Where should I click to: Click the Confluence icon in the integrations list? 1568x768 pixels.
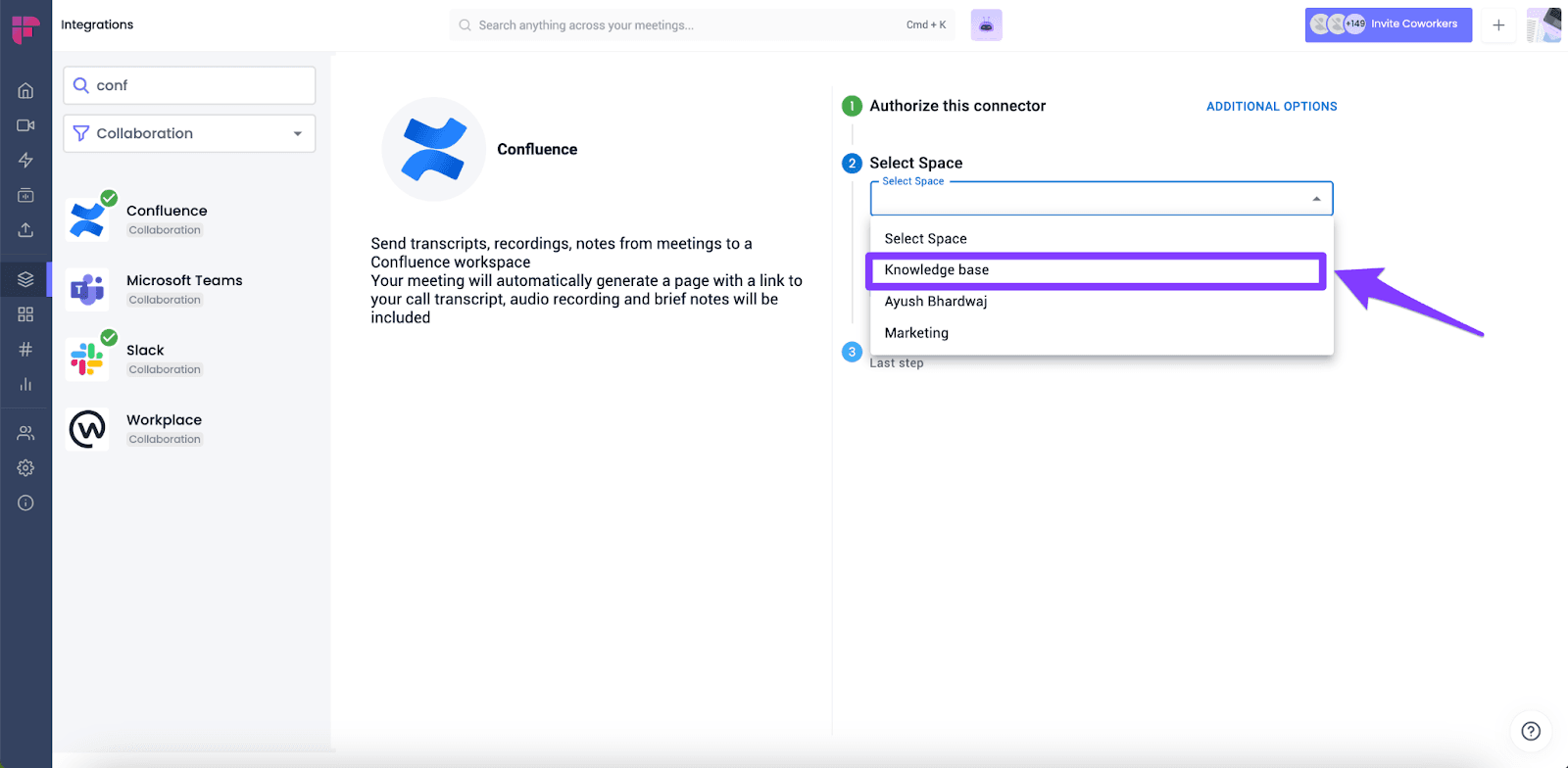tap(87, 219)
